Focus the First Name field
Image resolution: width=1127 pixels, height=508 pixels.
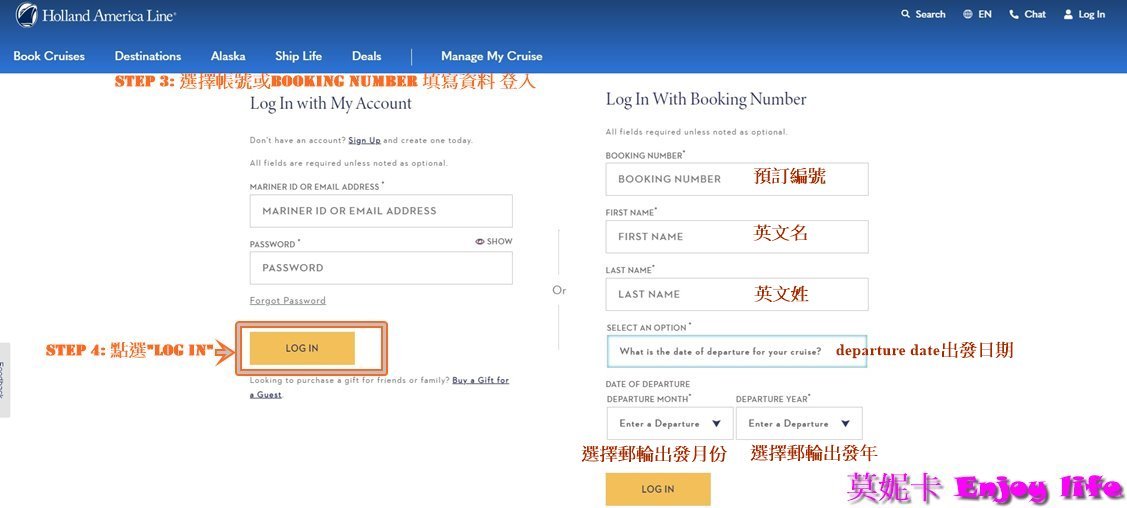point(737,236)
